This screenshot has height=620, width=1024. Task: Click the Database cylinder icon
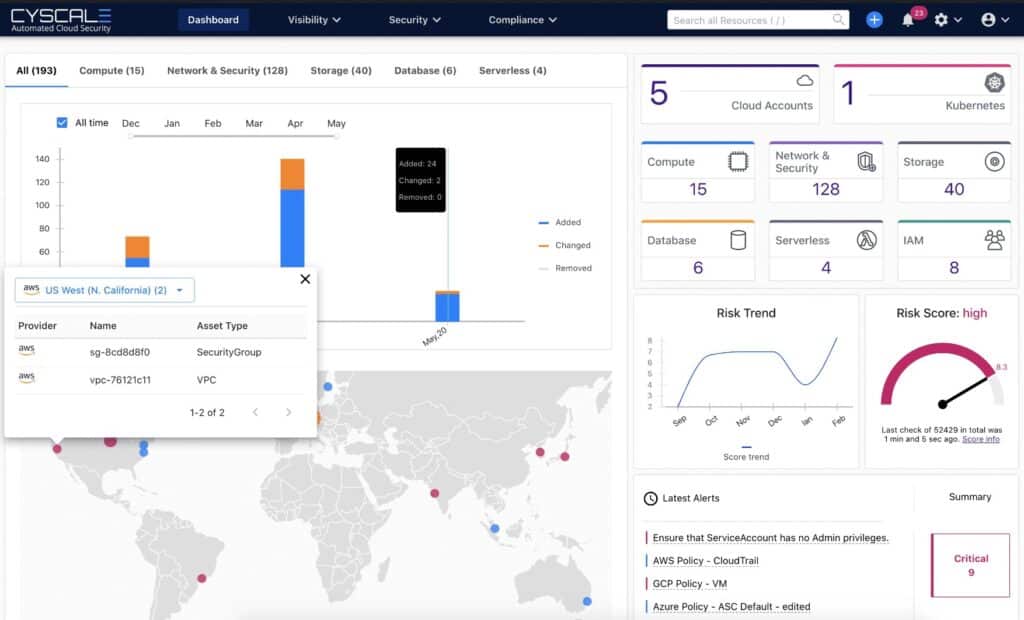738,240
